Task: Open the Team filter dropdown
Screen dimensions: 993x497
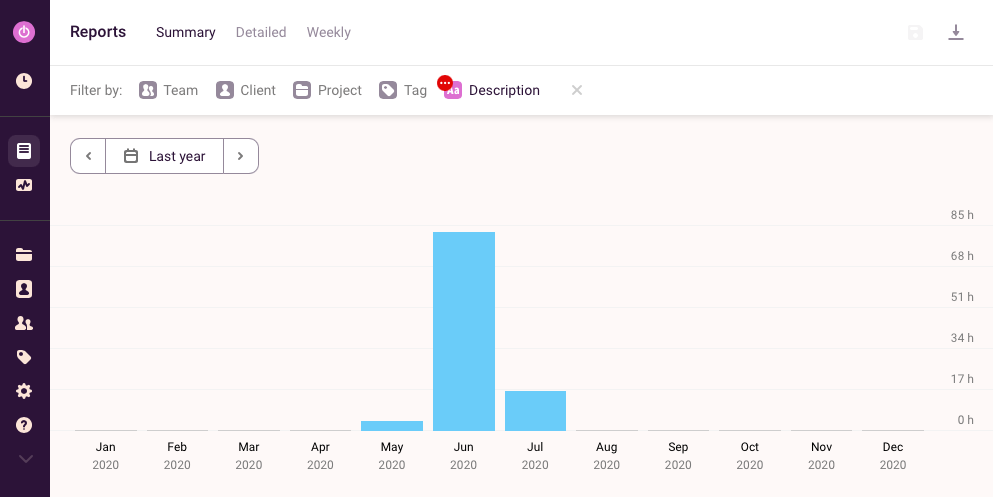Action: (x=169, y=90)
